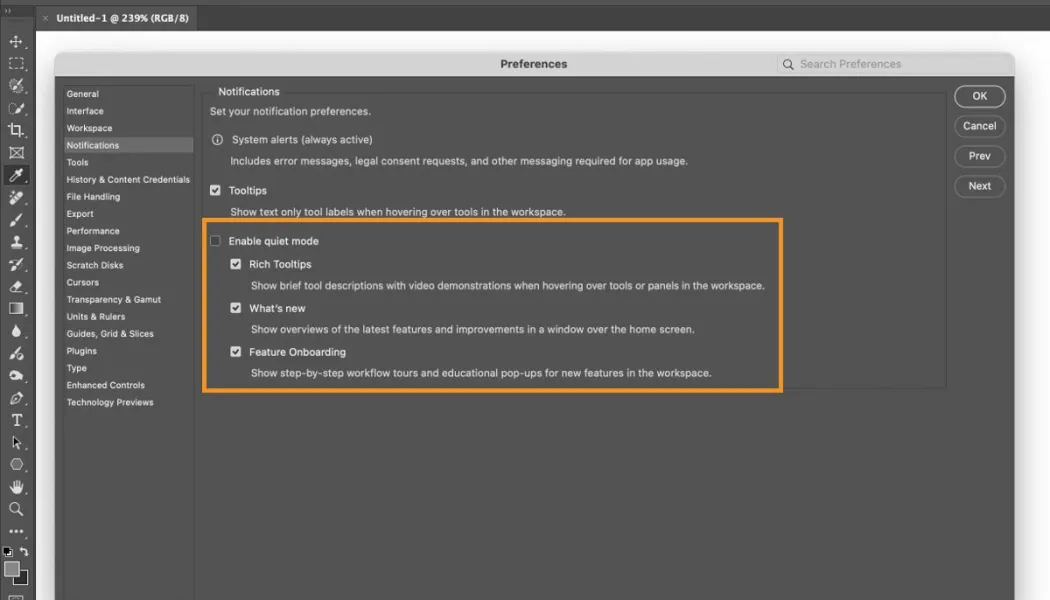The image size is (1050, 600).
Task: Select the Crop tool
Action: (x=16, y=130)
